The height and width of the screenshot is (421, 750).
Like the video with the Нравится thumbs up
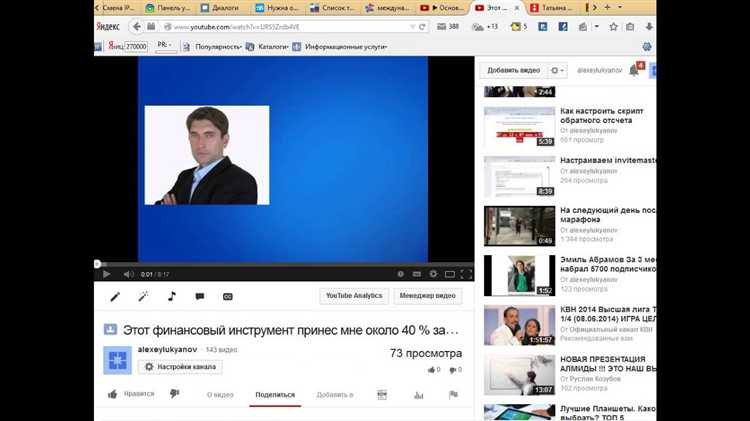tap(131, 394)
